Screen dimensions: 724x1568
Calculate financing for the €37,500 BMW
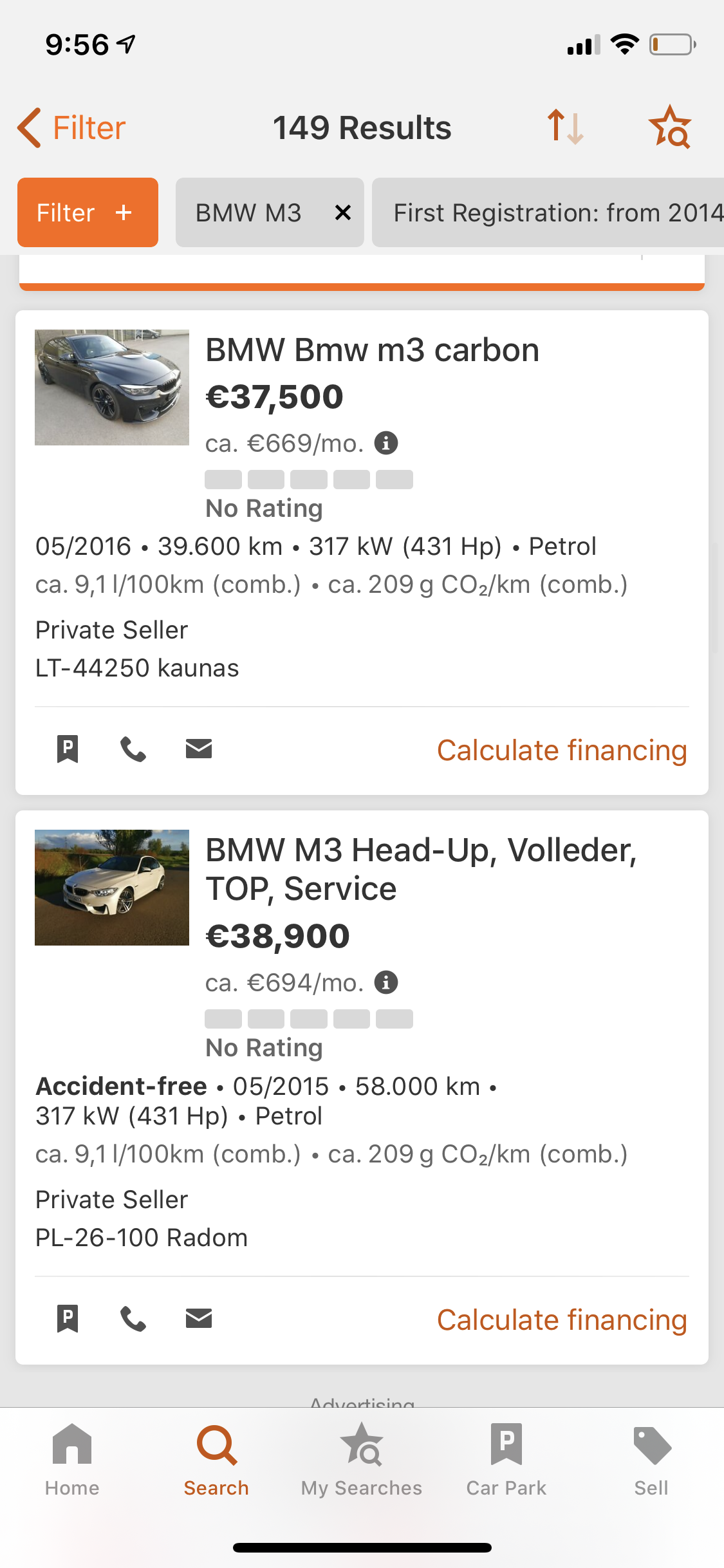point(562,751)
